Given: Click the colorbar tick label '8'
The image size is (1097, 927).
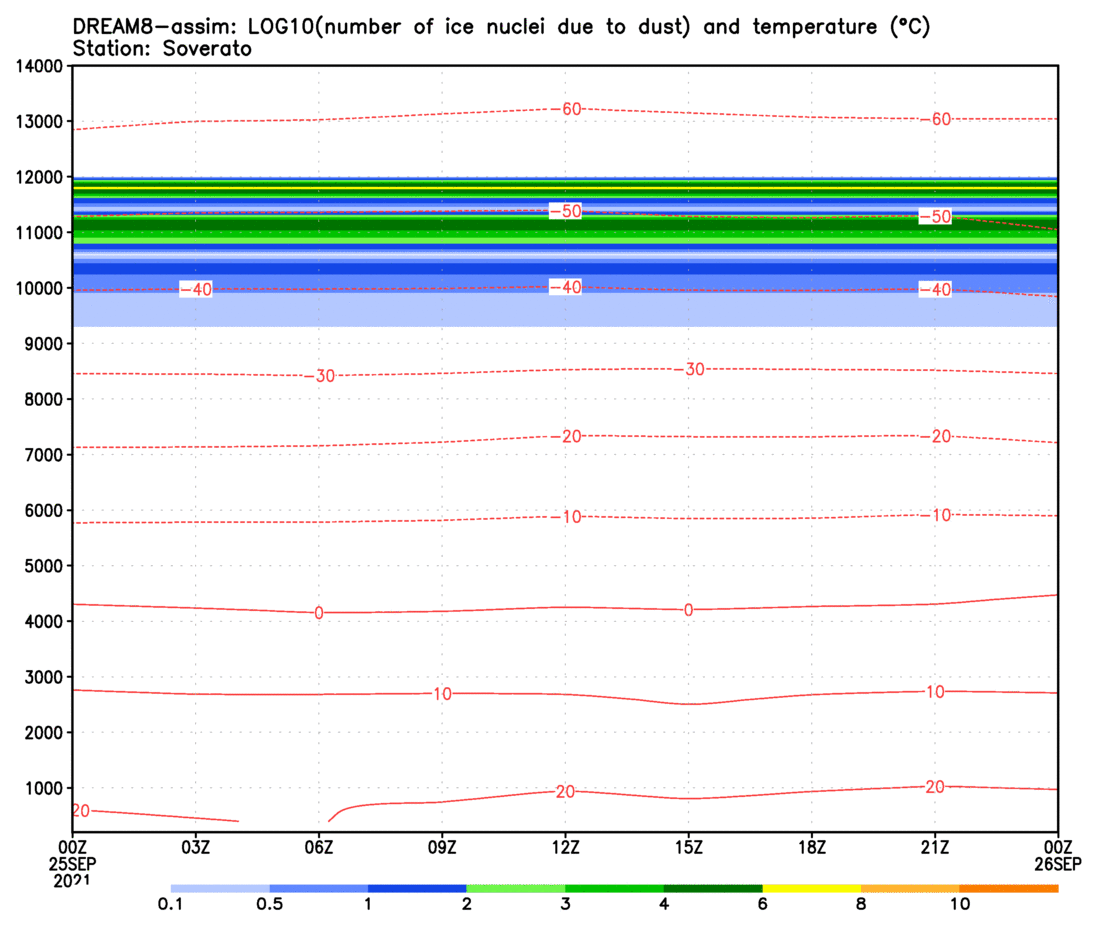Looking at the screenshot, I should (861, 905).
